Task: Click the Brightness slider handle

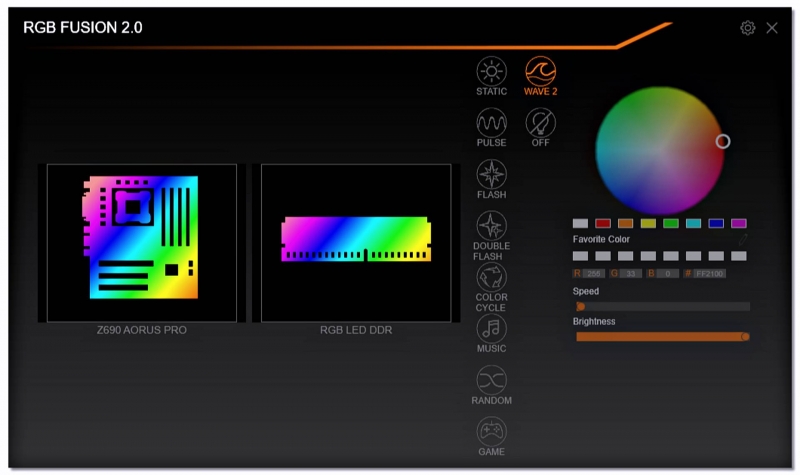Action: [745, 337]
